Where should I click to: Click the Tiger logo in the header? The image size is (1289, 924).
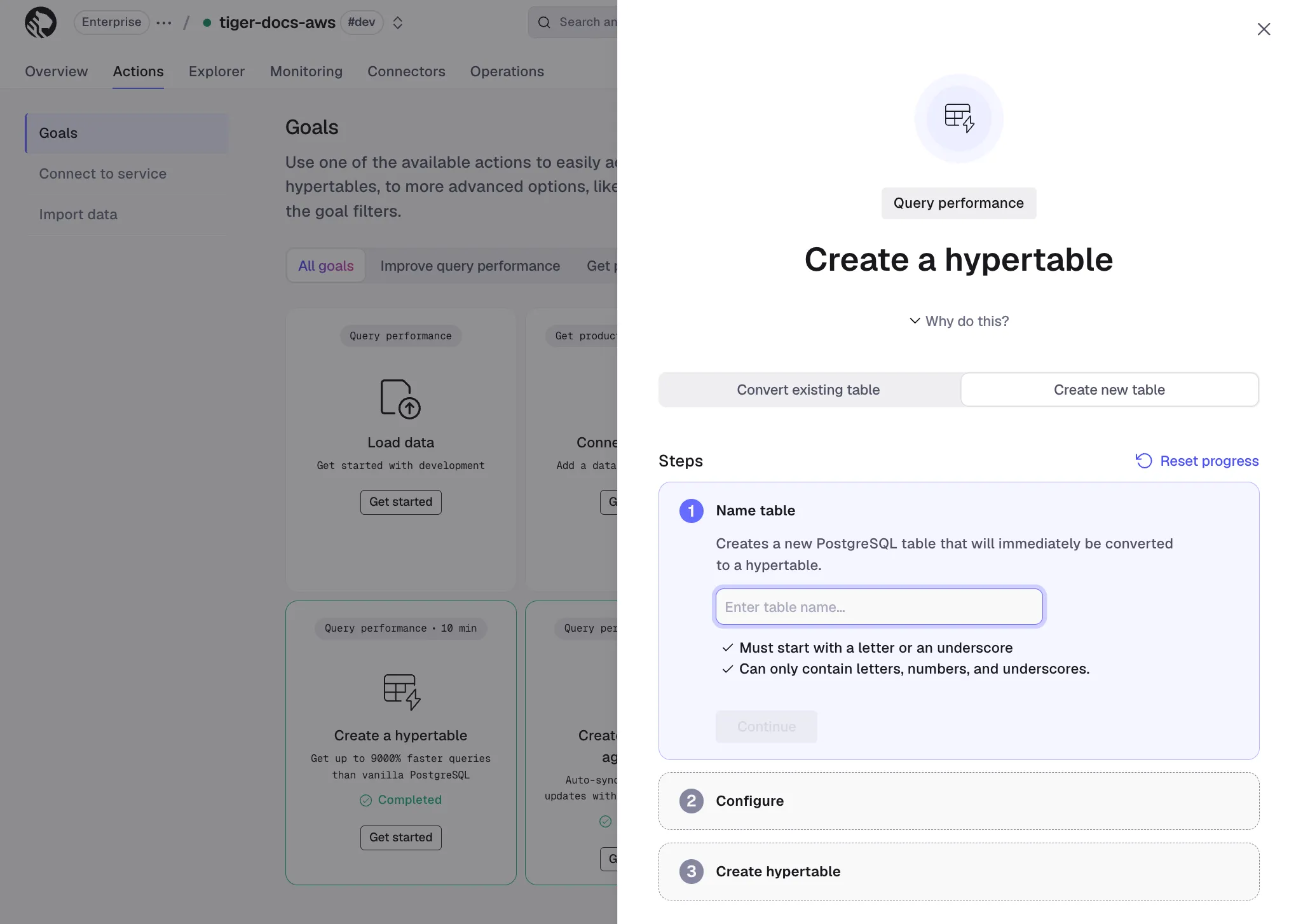41,22
